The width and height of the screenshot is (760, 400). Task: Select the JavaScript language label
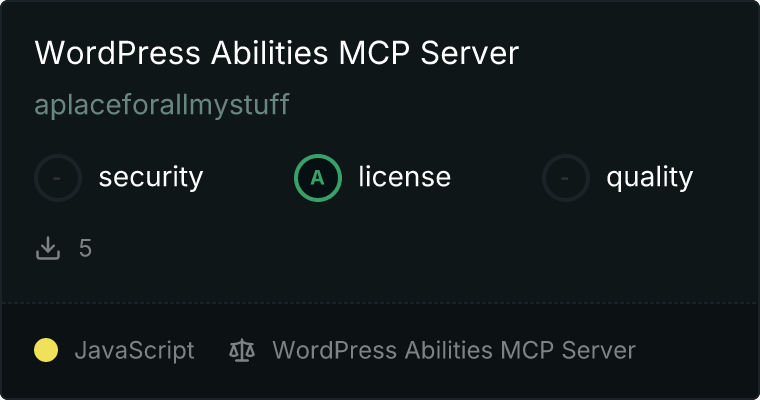[135, 351]
